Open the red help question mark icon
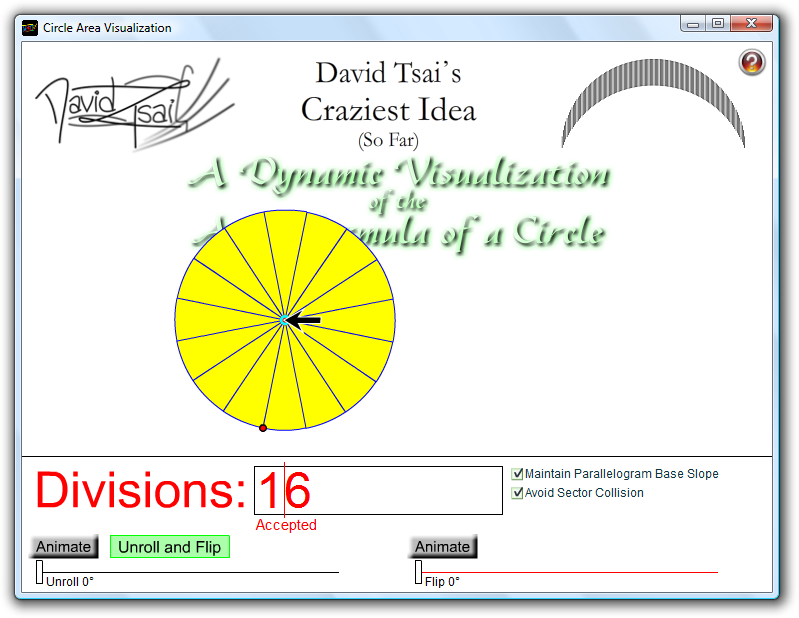This screenshot has width=799, height=618. click(752, 62)
